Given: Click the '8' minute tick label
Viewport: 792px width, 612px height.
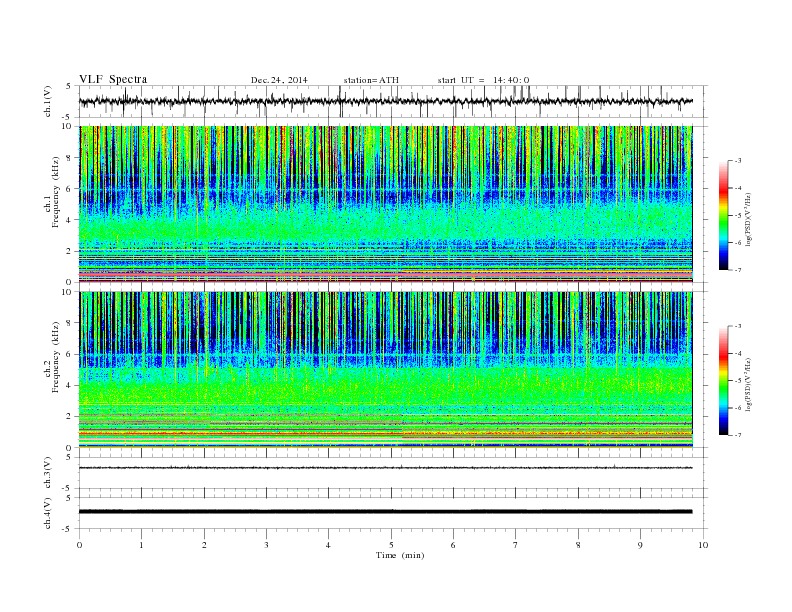Looking at the screenshot, I should [578, 545].
